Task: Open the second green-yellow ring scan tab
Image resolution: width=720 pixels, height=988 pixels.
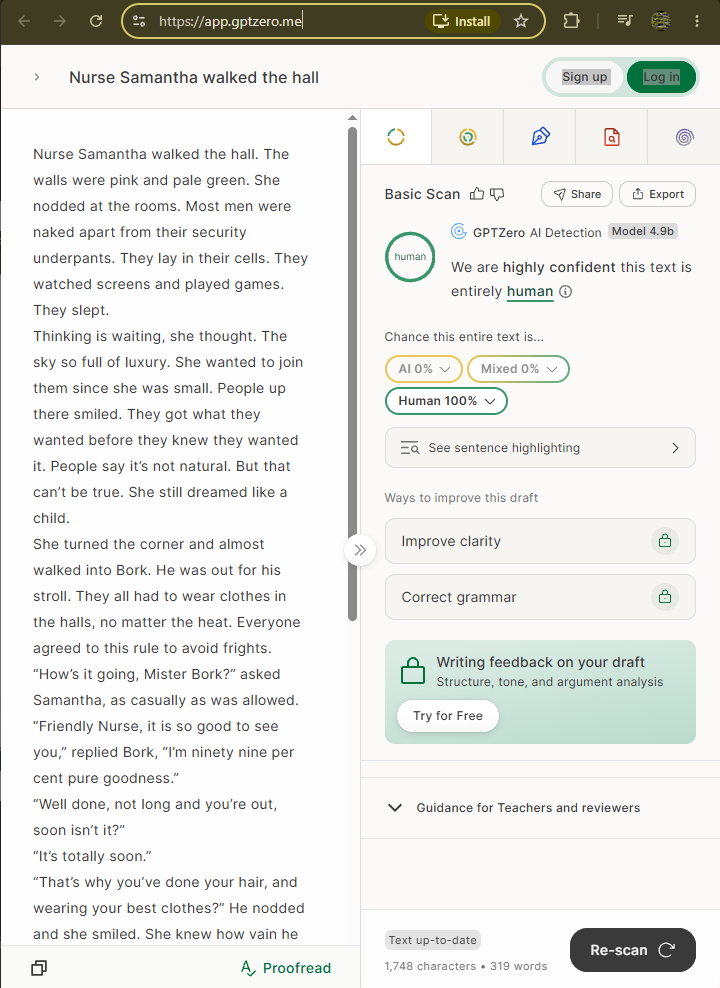Action: (x=467, y=137)
